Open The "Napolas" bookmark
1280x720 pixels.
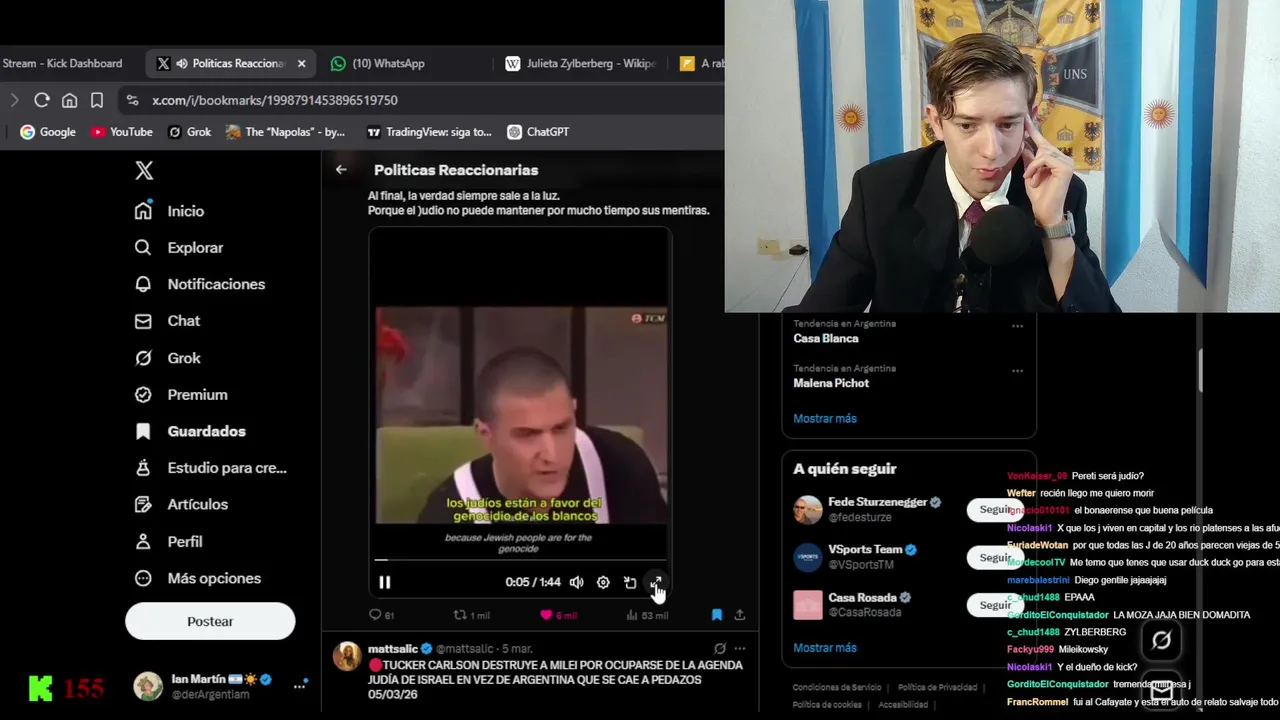point(285,132)
